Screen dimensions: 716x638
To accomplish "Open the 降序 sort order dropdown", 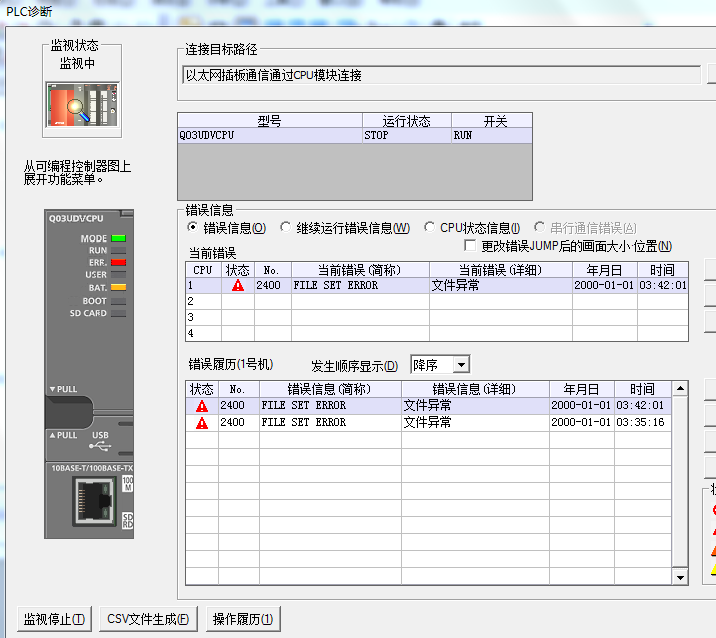I will [460, 365].
